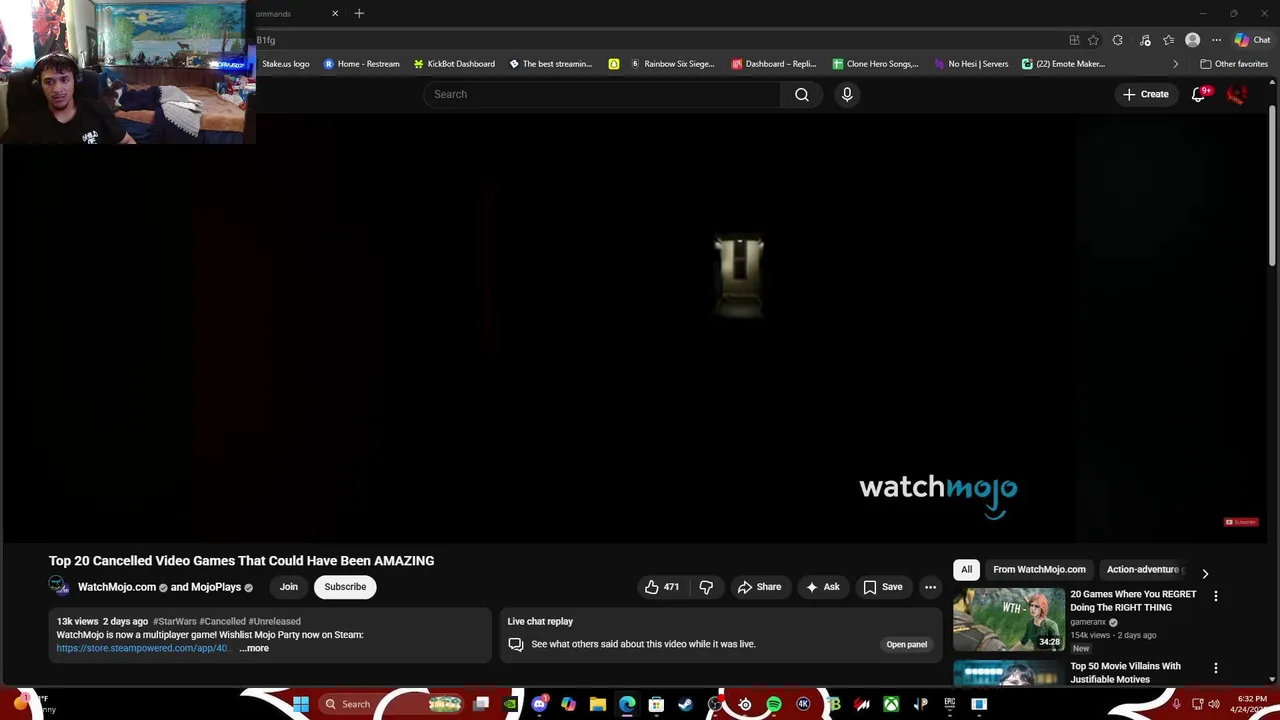Open The best streaming bookmark
1280x720 pixels.
550,64
